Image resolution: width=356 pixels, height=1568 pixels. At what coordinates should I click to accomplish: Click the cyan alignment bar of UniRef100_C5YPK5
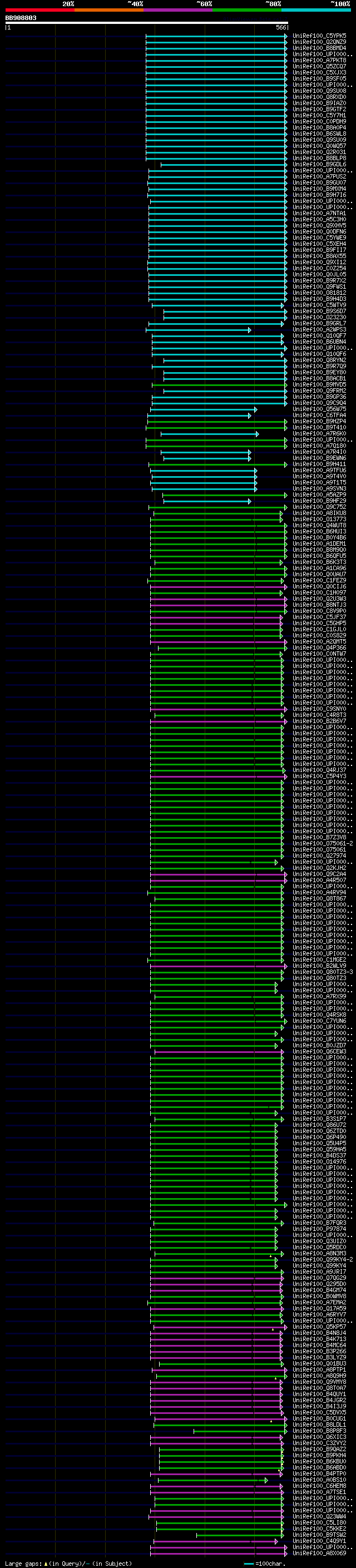pos(216,36)
